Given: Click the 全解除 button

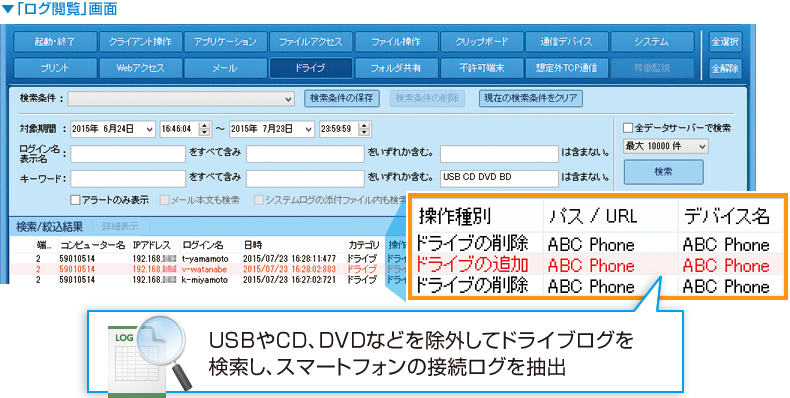Looking at the screenshot, I should tap(725, 68).
